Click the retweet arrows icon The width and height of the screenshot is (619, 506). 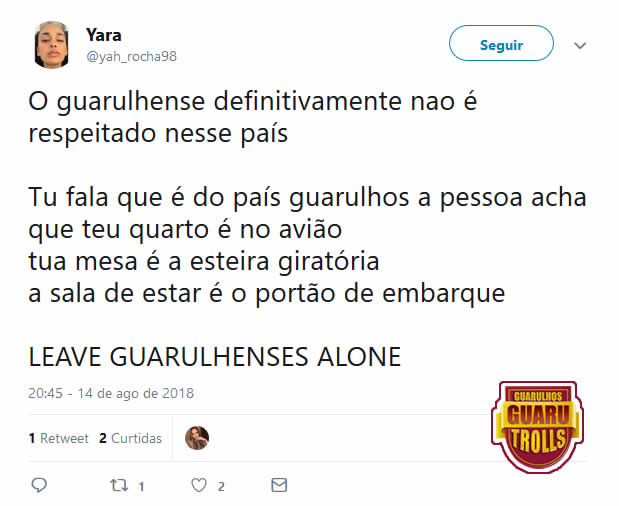[119, 485]
